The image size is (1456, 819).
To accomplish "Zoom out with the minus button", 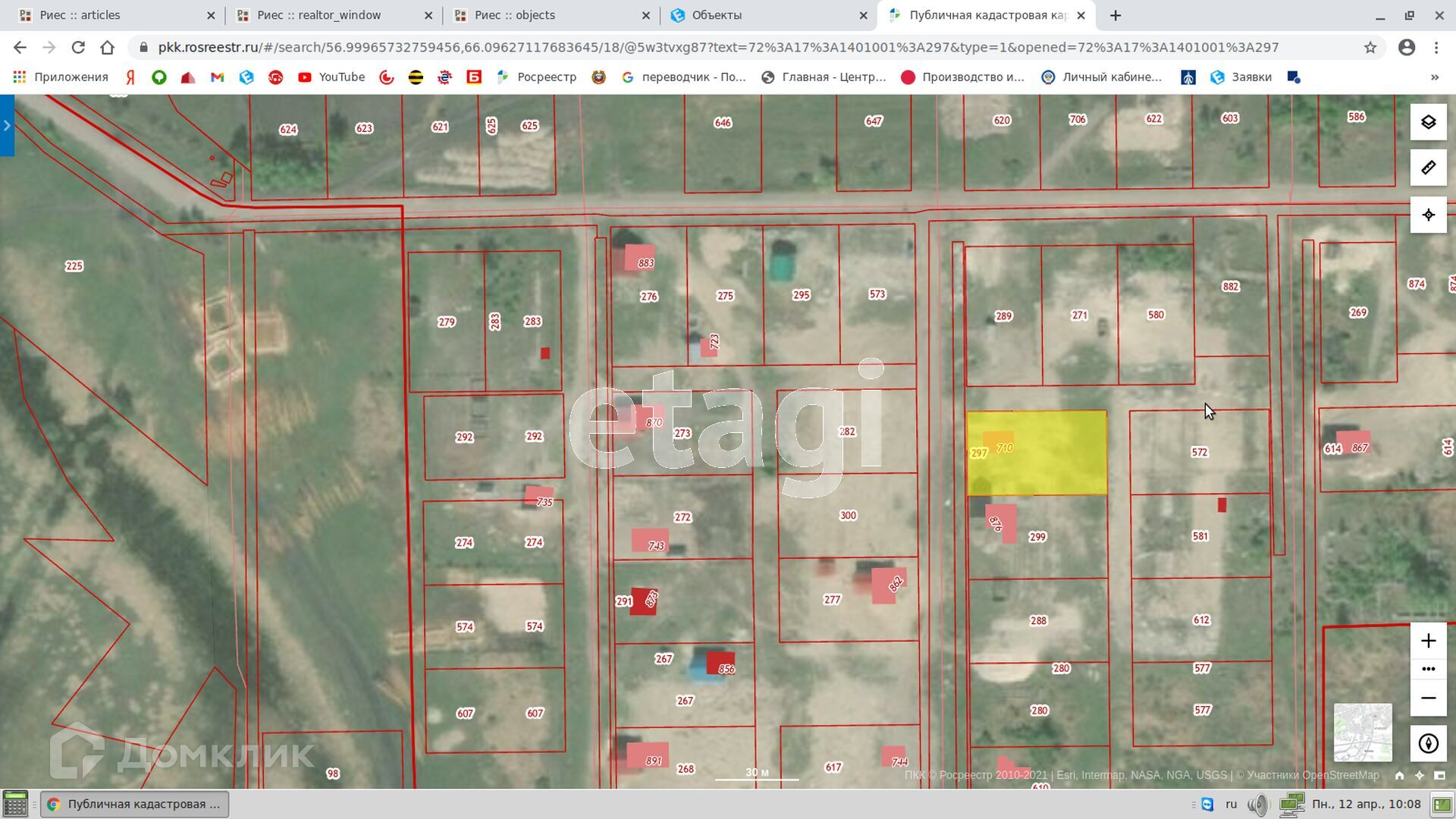I will 1428,698.
